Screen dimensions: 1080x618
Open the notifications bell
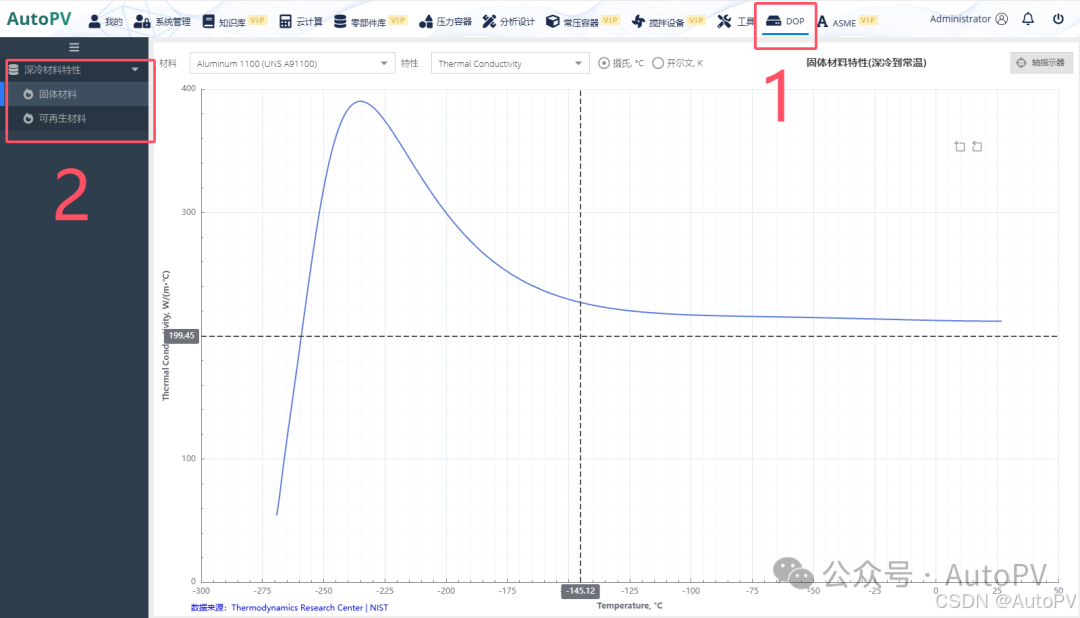(x=1028, y=19)
